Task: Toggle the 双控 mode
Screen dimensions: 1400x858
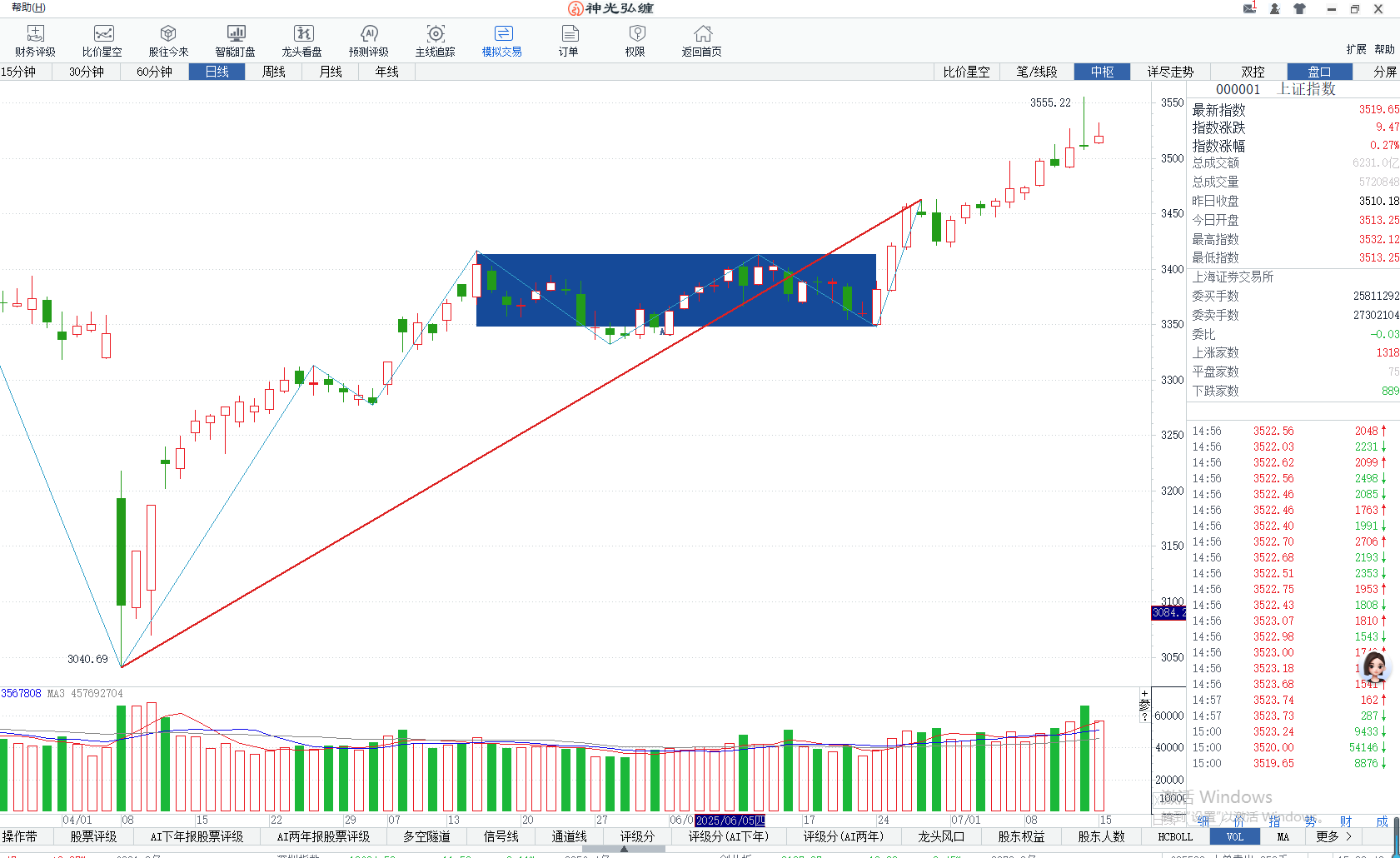Action: [x=1253, y=72]
